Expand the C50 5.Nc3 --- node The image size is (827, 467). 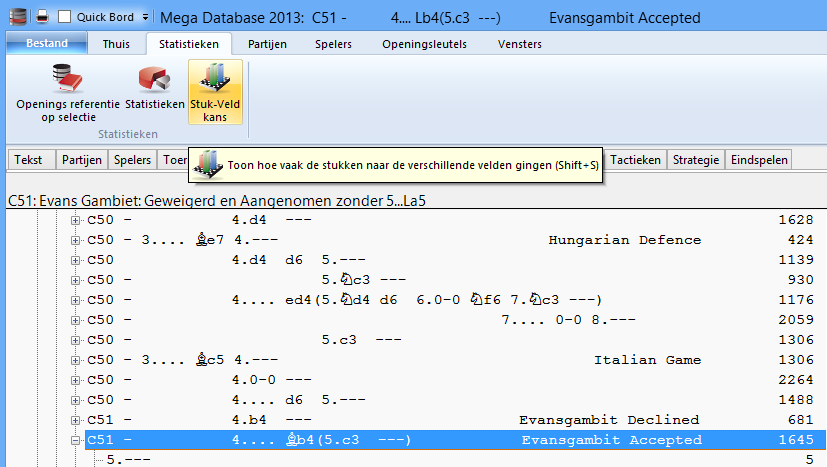tap(75, 280)
